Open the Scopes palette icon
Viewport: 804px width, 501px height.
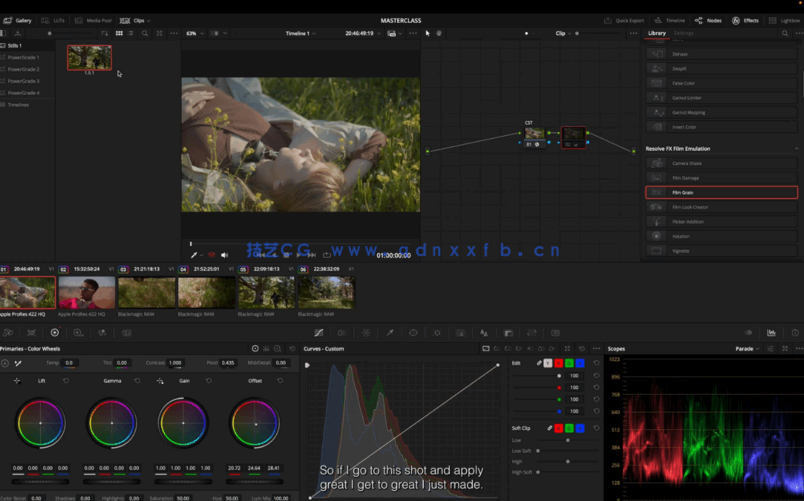771,333
